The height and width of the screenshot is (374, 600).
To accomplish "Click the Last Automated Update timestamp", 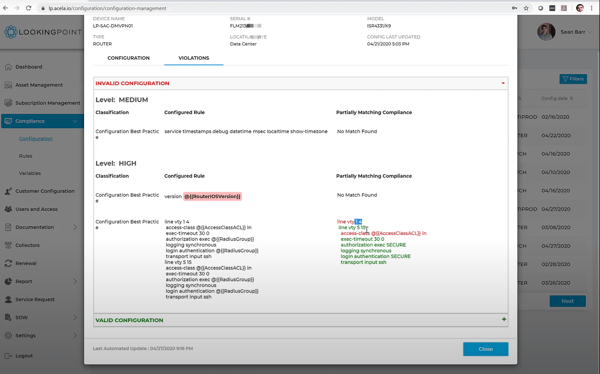I will (x=143, y=348).
